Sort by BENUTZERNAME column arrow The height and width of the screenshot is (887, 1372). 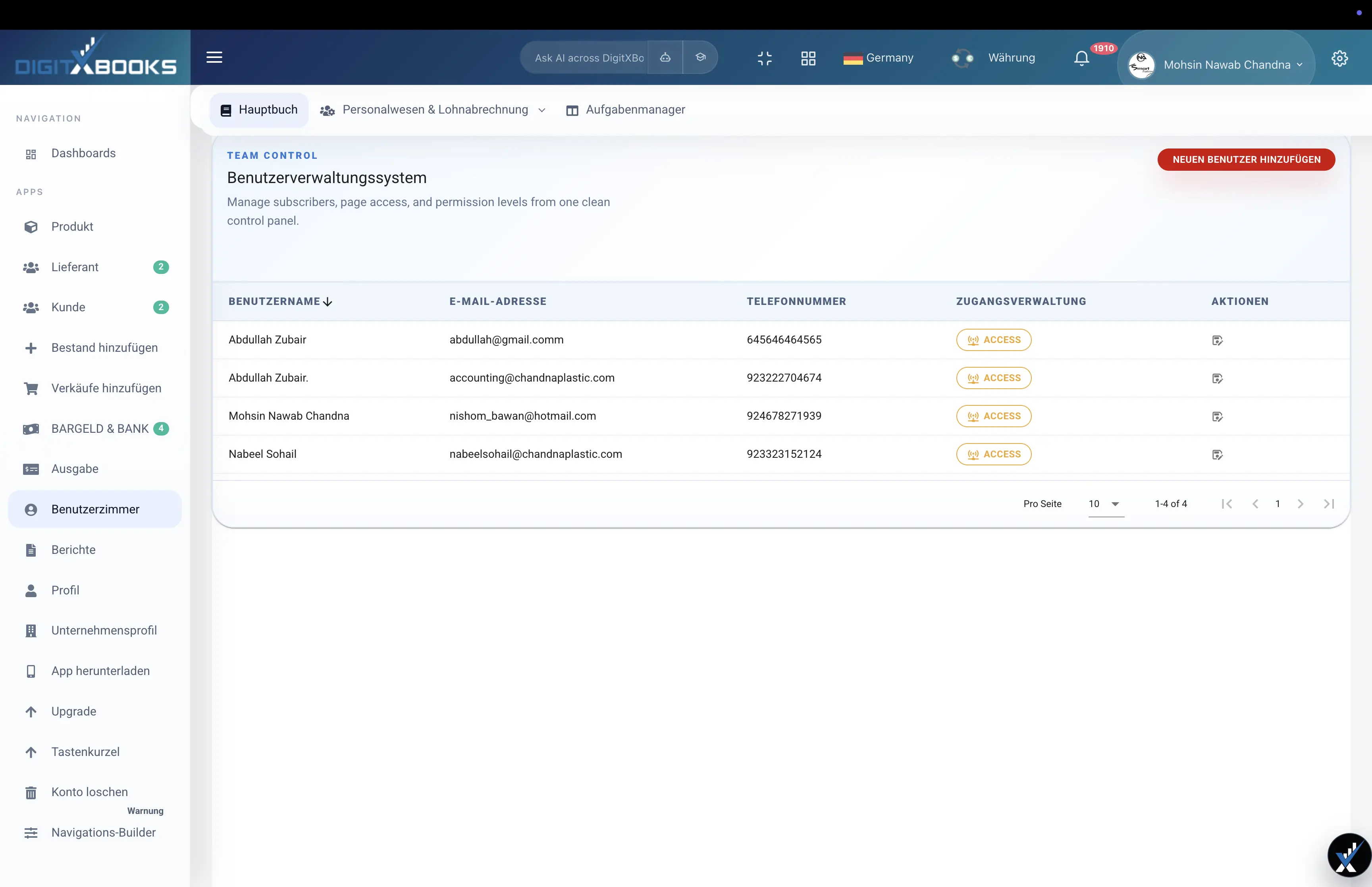point(328,301)
